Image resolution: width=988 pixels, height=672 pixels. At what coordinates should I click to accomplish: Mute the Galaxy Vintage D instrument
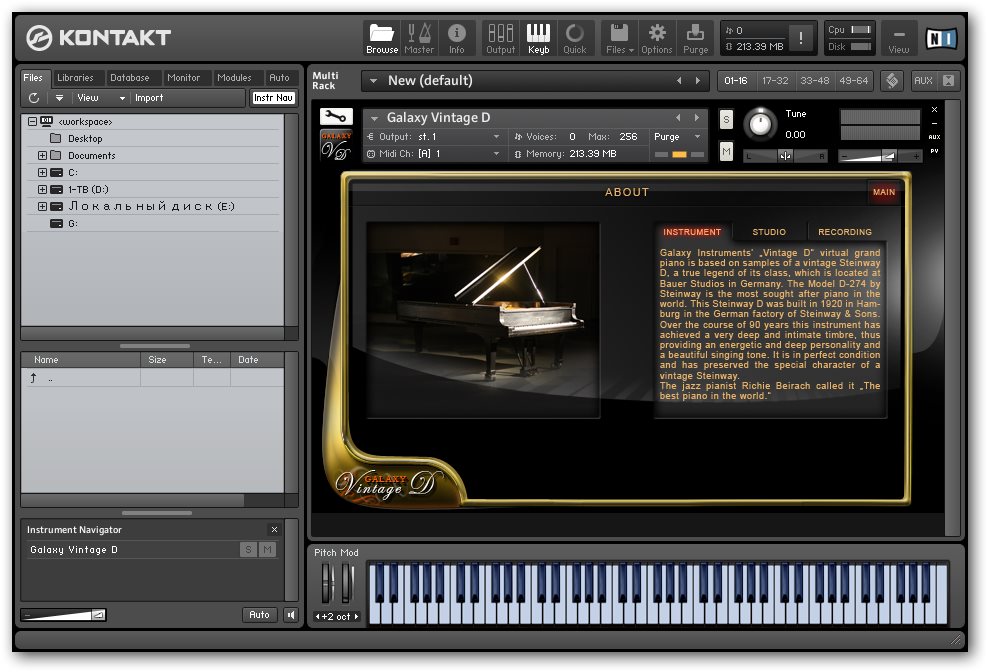(726, 151)
